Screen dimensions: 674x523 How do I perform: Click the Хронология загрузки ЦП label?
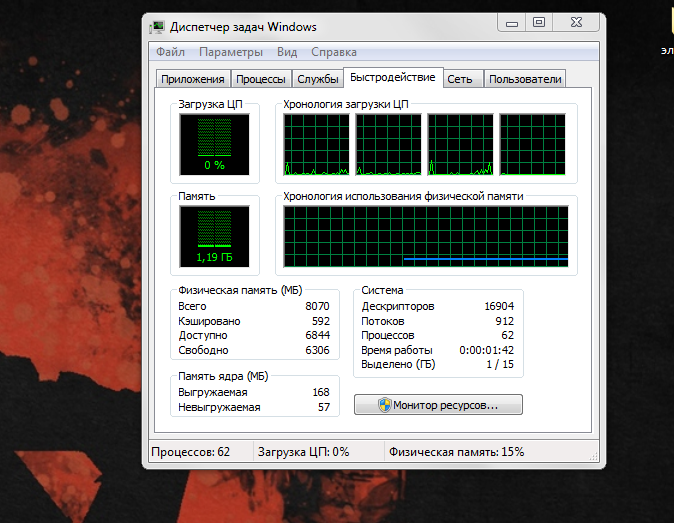(346, 104)
